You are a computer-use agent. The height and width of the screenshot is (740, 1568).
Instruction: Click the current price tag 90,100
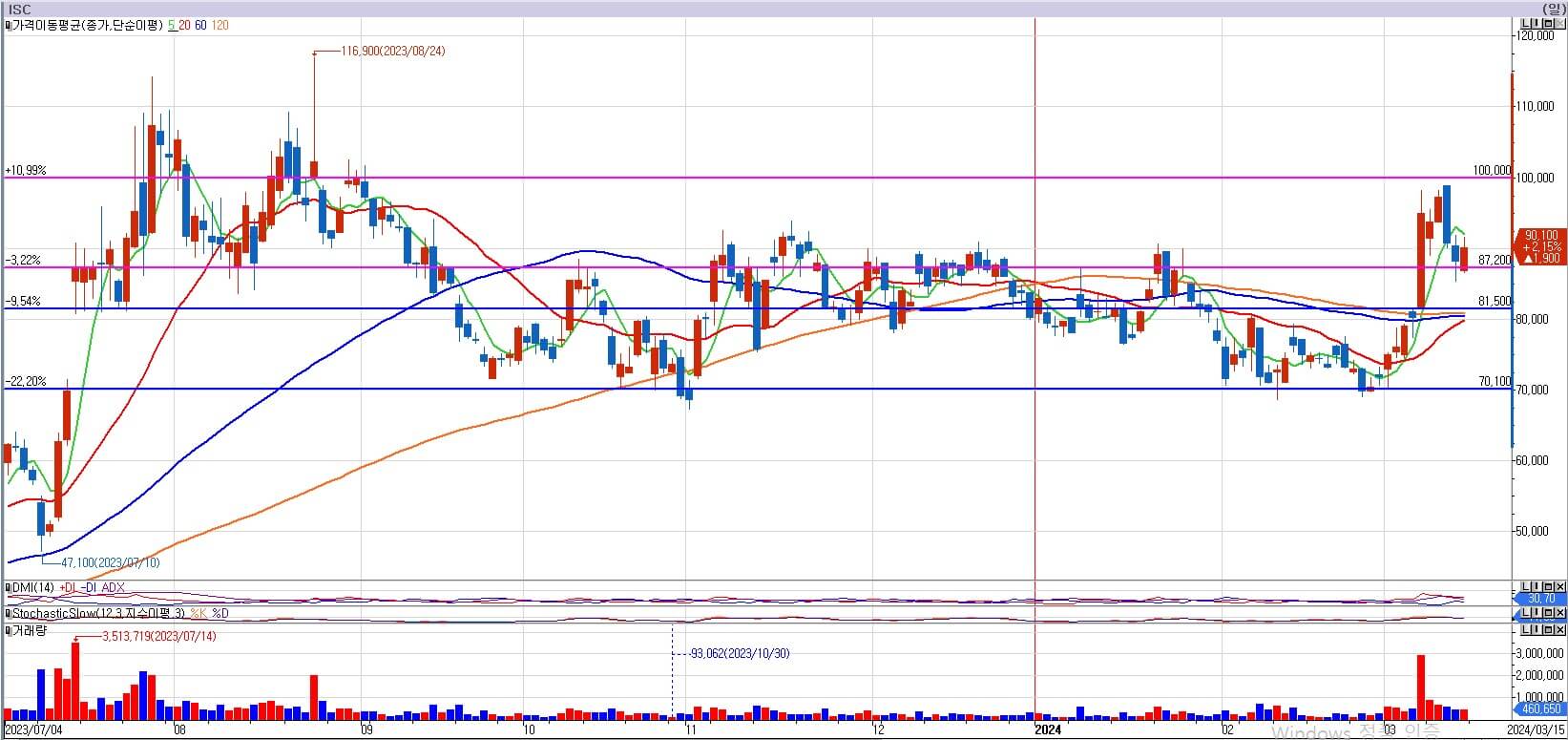click(1540, 246)
